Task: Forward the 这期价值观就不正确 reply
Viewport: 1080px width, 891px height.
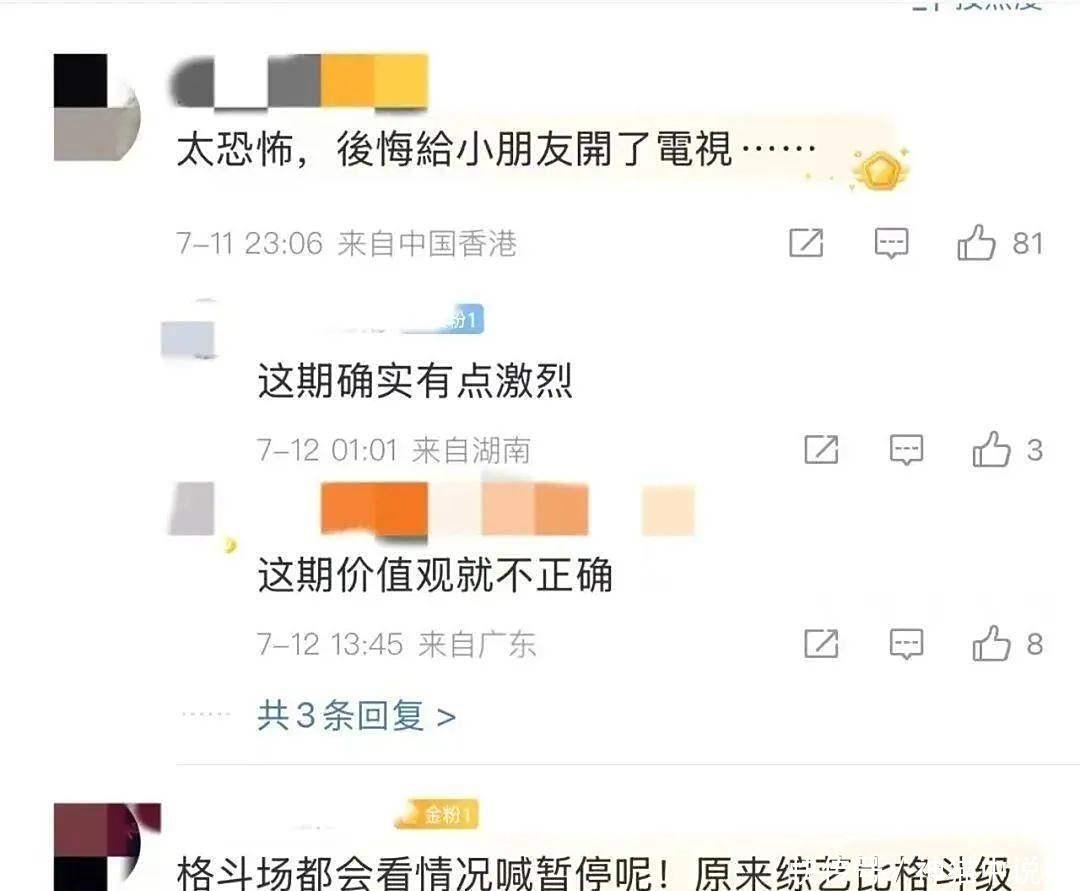Action: click(821, 644)
